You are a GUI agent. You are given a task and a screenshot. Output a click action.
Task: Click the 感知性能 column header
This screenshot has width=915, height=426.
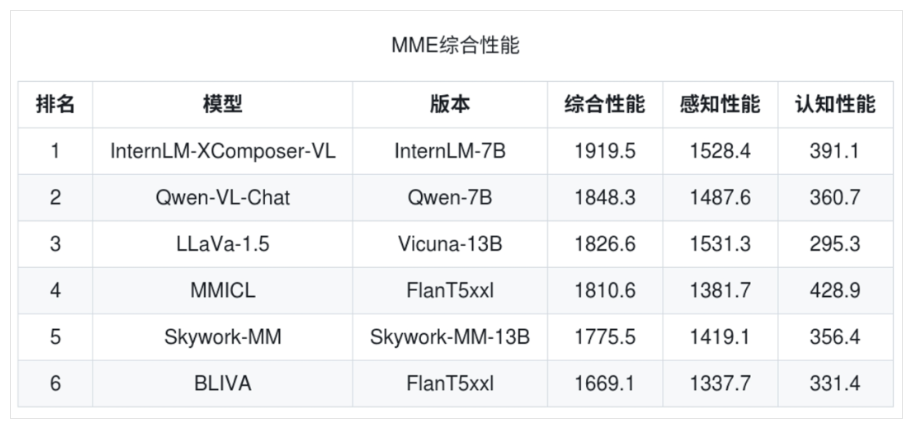(720, 104)
